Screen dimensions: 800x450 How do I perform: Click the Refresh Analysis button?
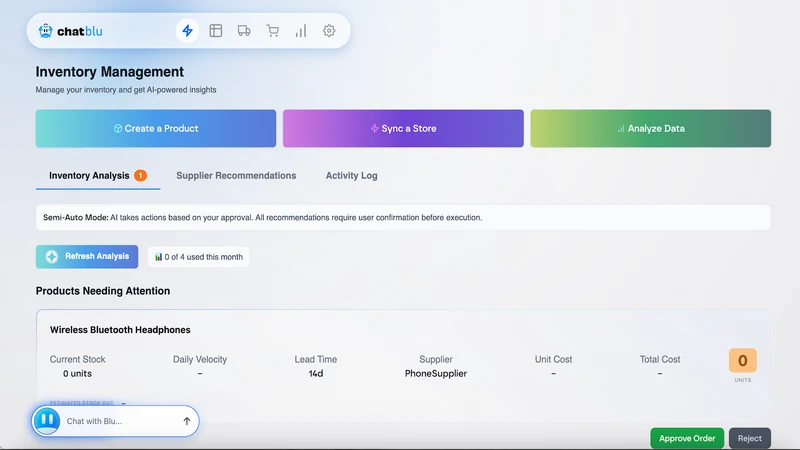click(87, 257)
